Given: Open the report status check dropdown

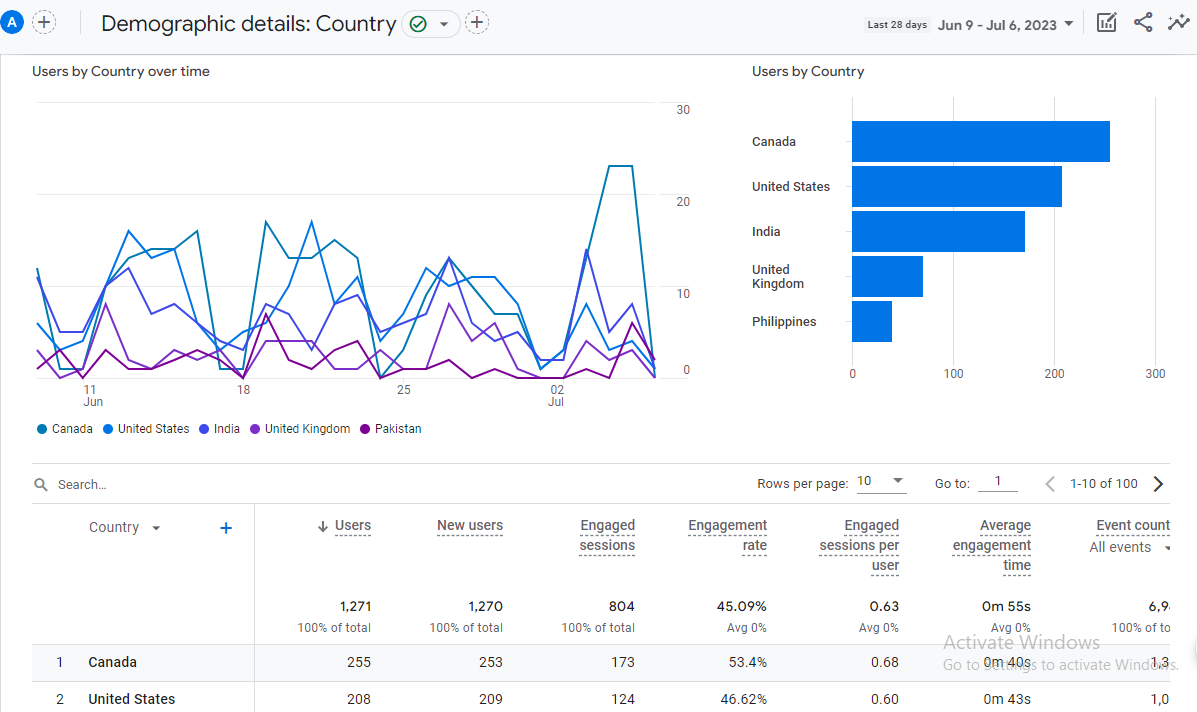Looking at the screenshot, I should [x=431, y=24].
